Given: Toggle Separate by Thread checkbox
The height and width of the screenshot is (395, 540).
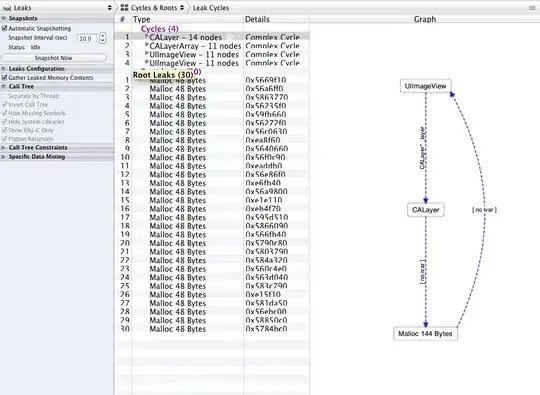Looking at the screenshot, I should click(x=4, y=96).
